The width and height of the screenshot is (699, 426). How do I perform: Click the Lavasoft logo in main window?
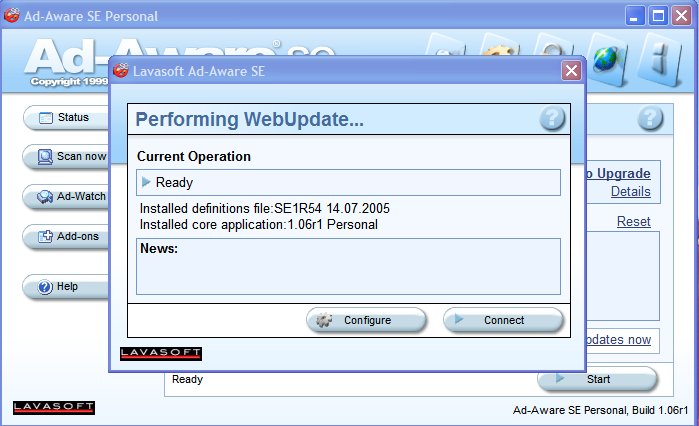coord(54,408)
